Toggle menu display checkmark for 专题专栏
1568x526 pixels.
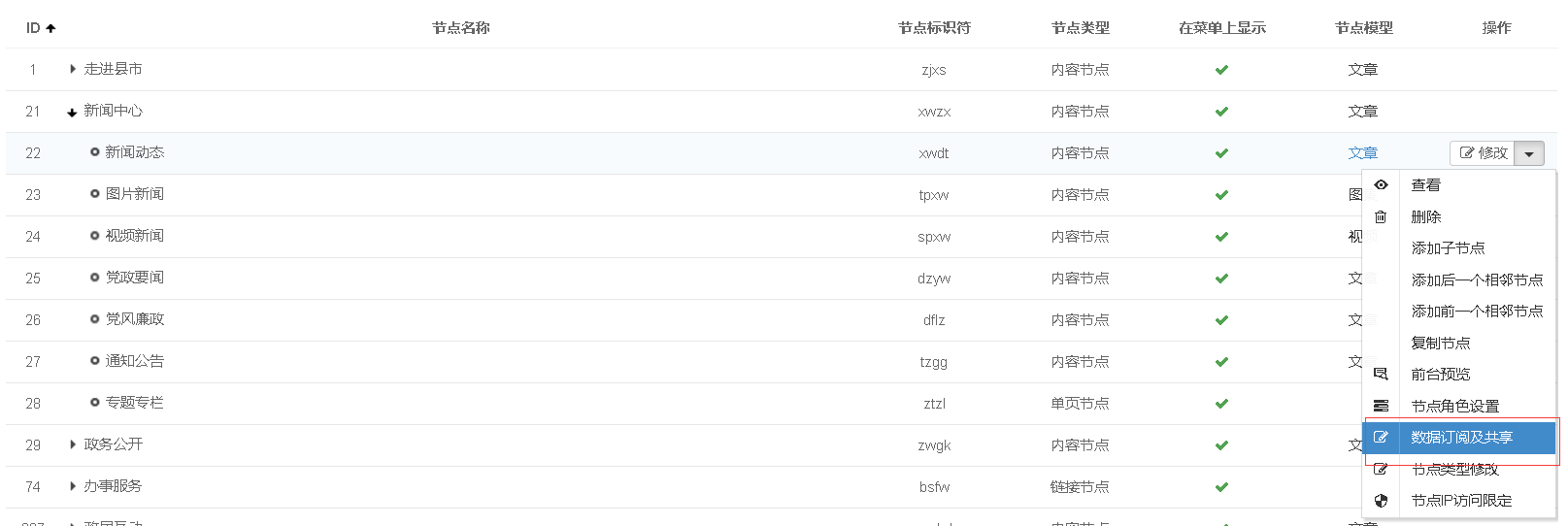1221,404
